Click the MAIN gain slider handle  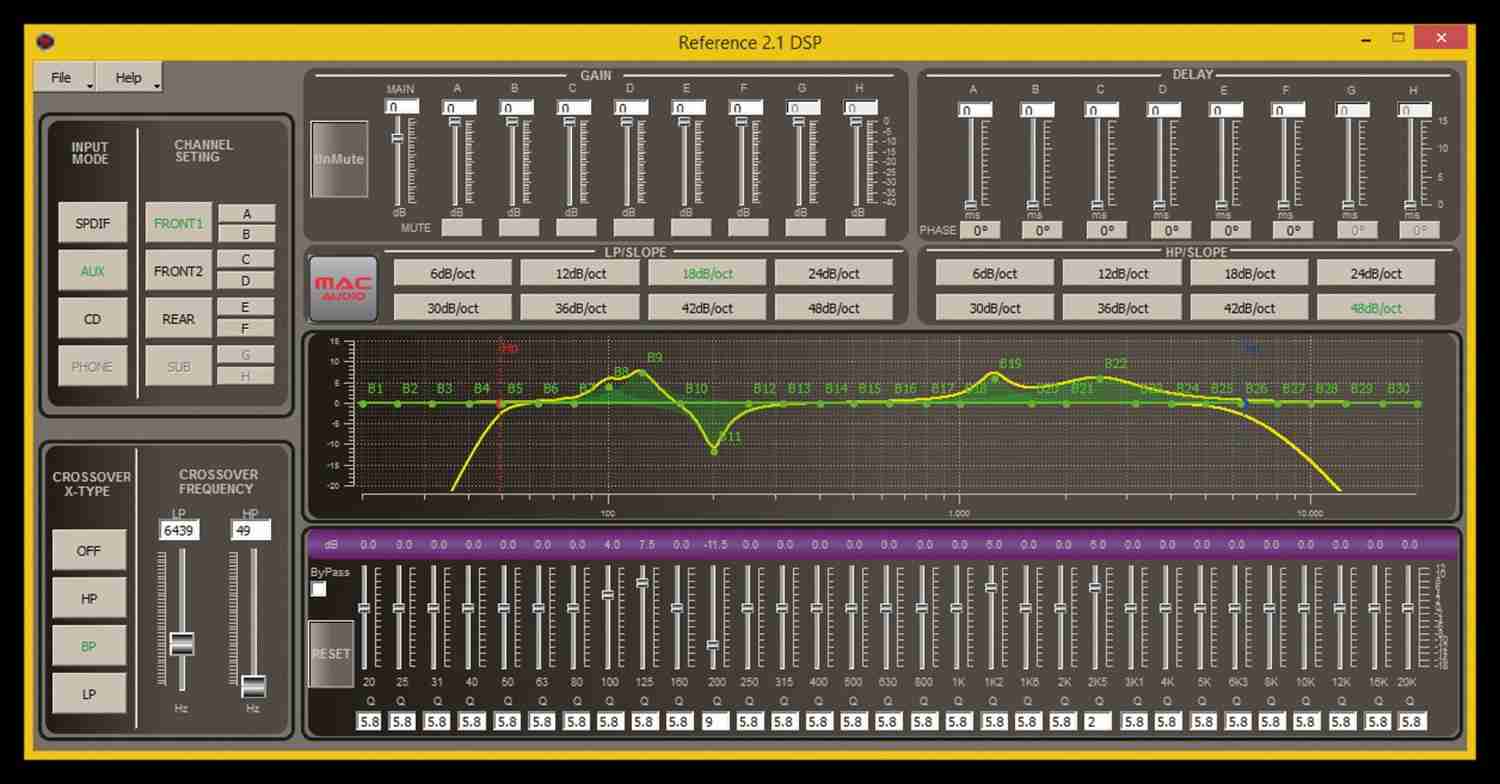398,137
